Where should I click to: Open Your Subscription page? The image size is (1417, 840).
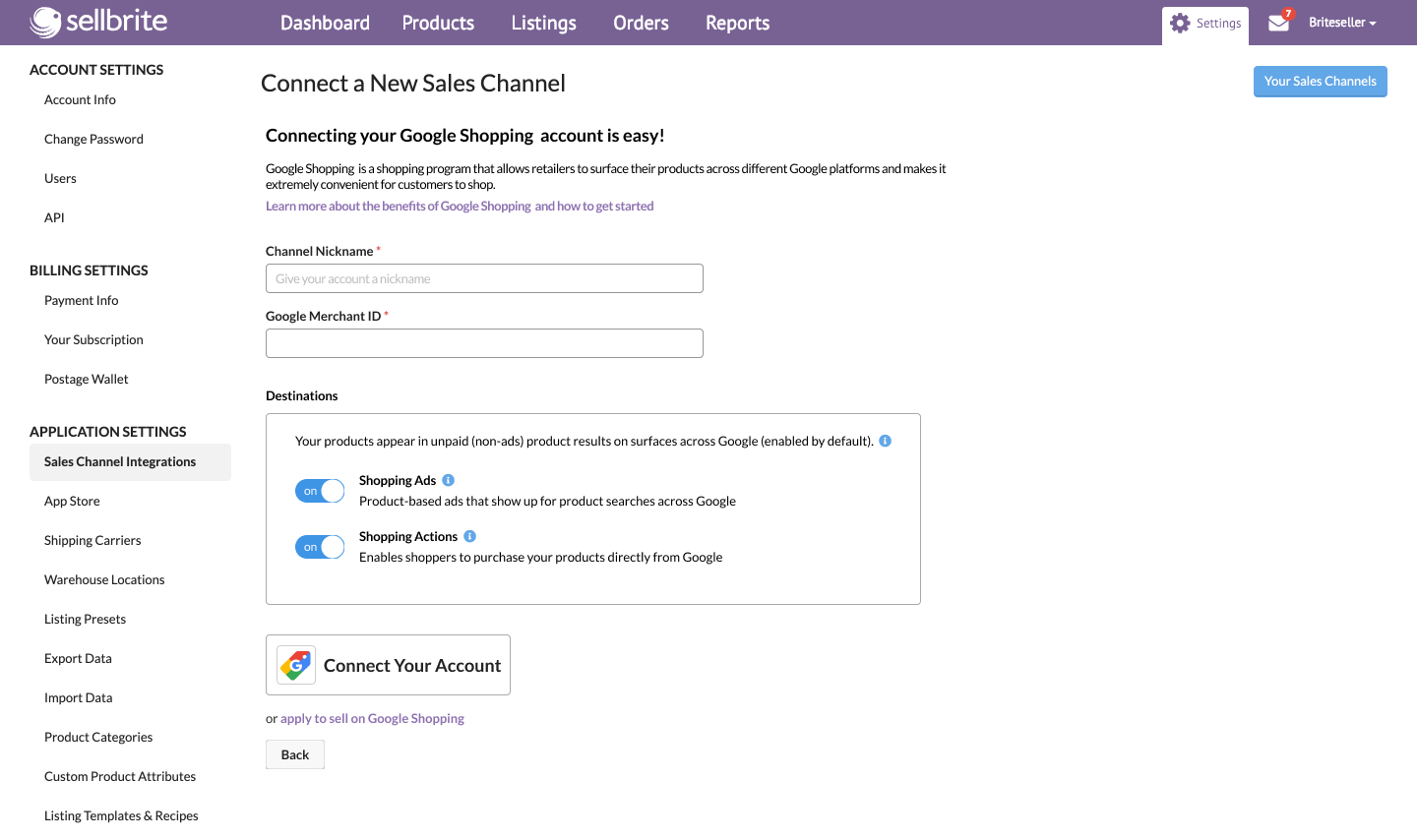pos(93,339)
